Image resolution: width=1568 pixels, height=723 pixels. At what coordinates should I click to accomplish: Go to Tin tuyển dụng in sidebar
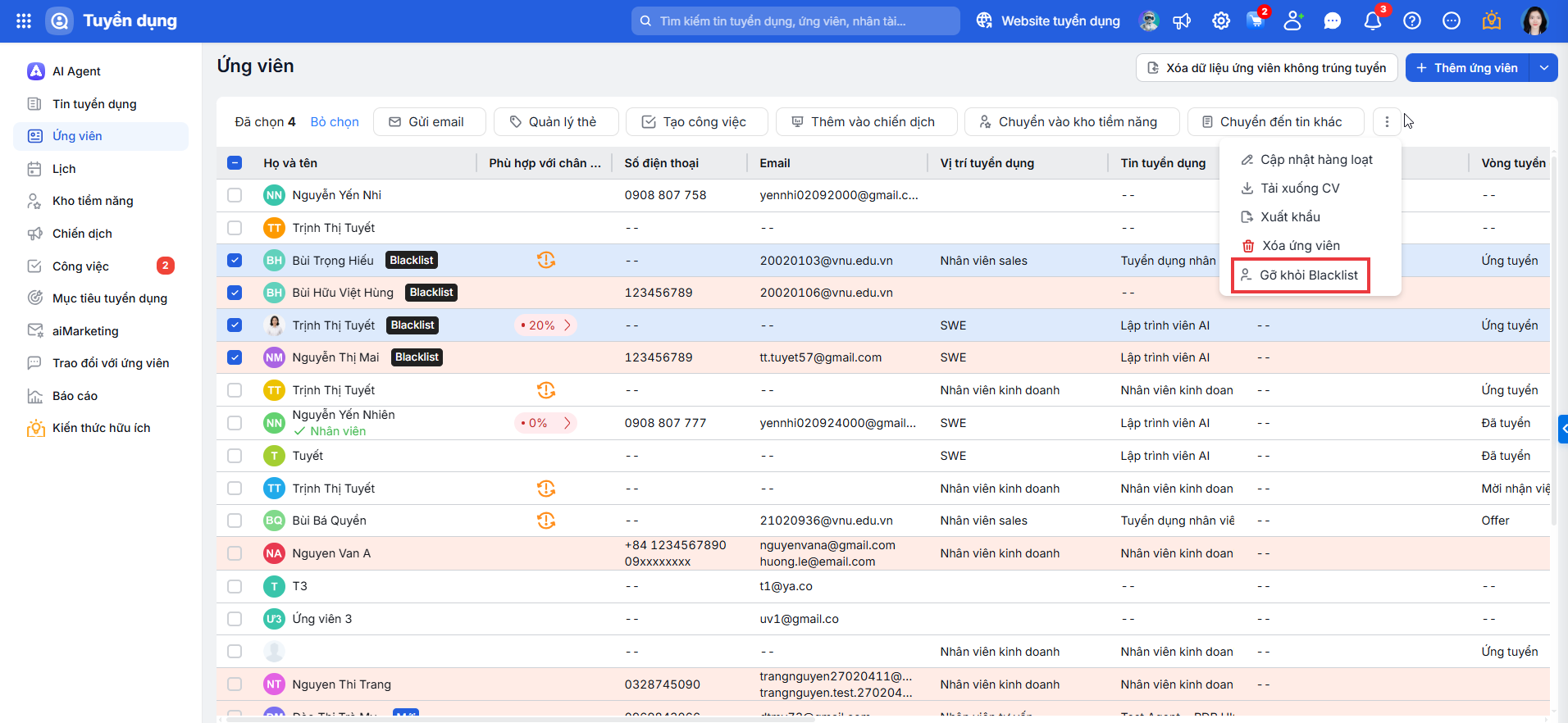[101, 104]
